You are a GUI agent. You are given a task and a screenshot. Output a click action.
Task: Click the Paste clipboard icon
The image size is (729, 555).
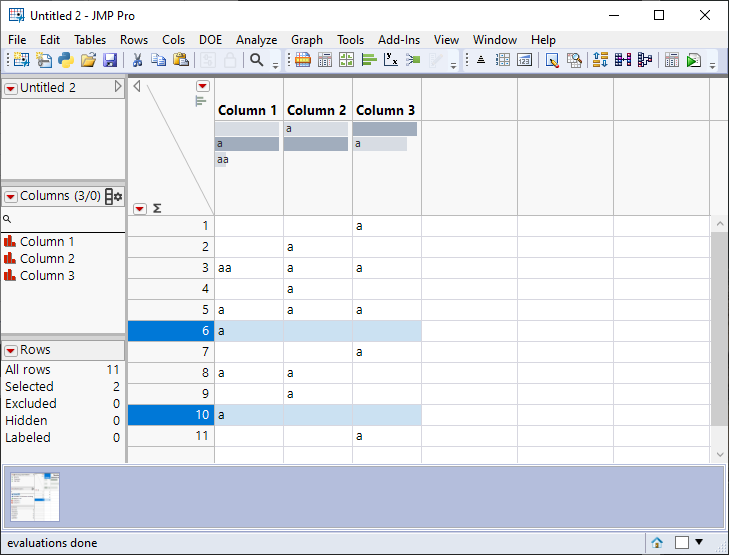click(181, 60)
